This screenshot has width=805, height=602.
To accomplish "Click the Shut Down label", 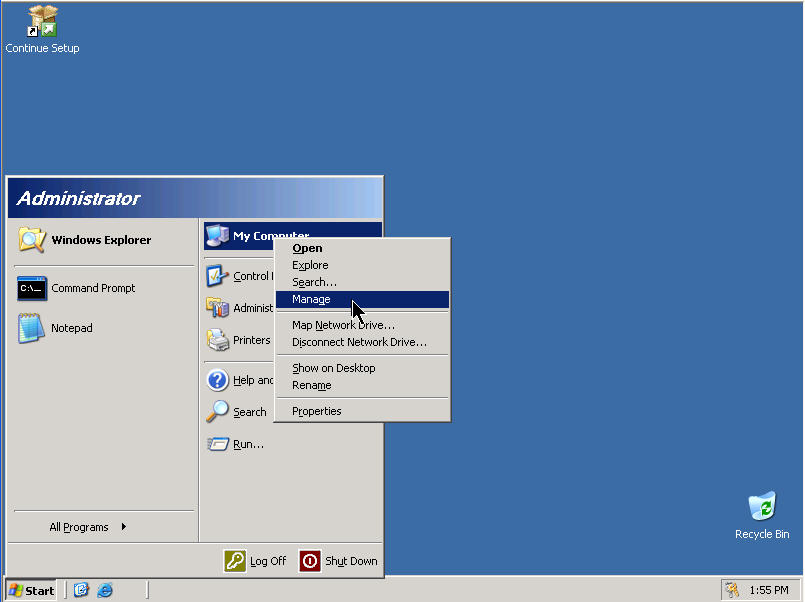I will point(351,561).
